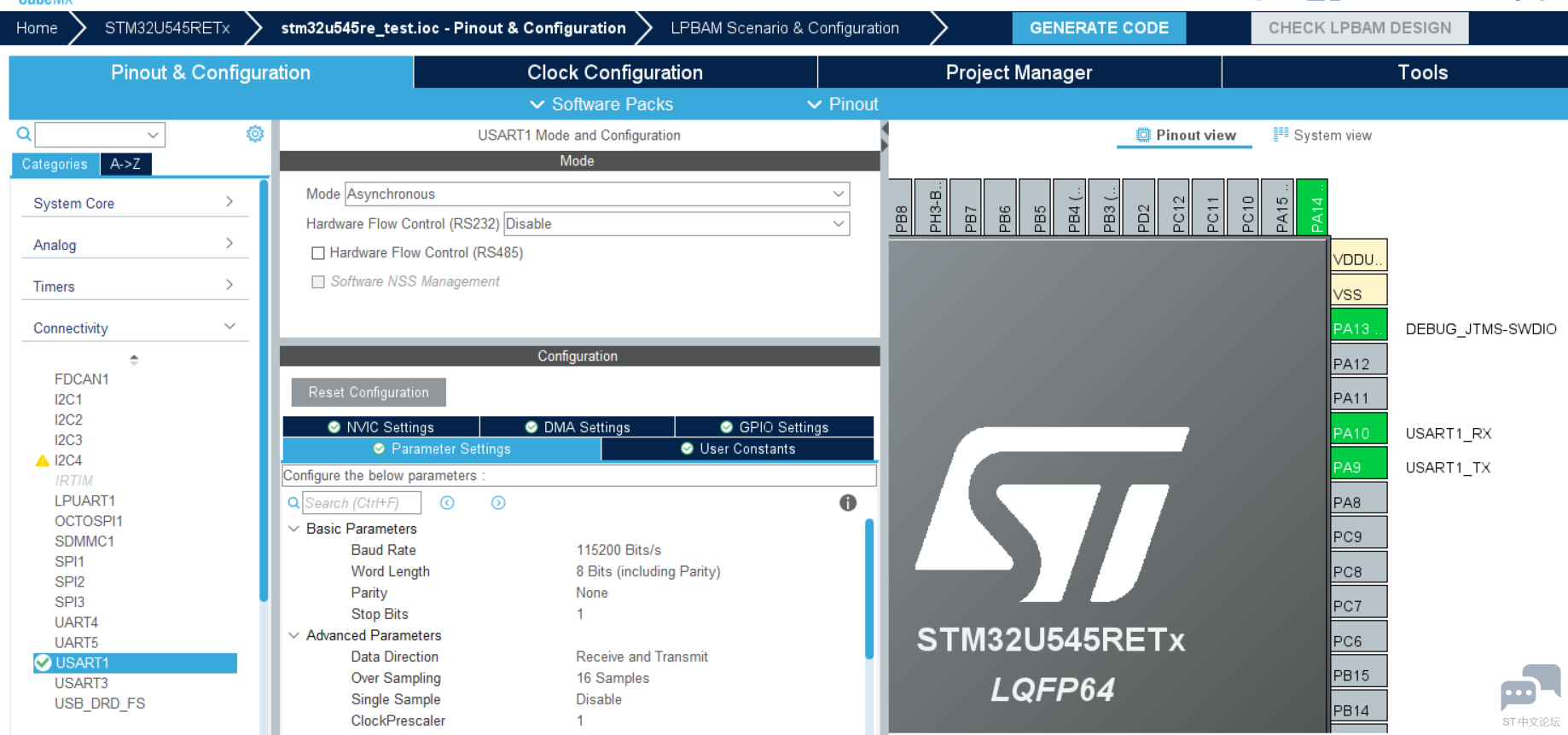Click the parameter list vertical scrollbar
Viewport: 1568px width, 735px height.
(869, 588)
